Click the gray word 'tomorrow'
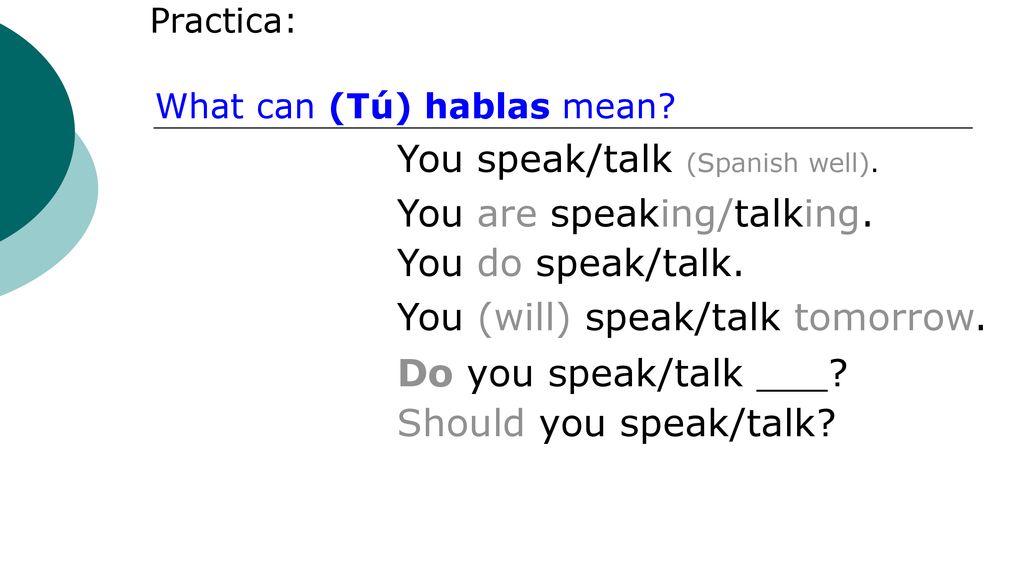1024x576 pixels. 884,318
